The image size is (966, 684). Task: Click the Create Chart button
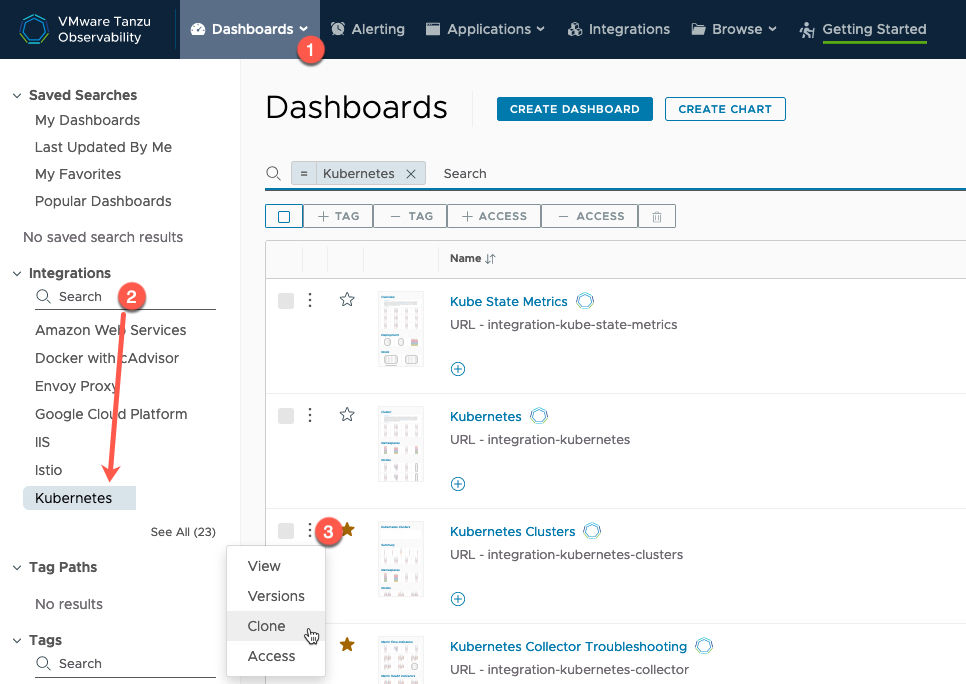(725, 109)
